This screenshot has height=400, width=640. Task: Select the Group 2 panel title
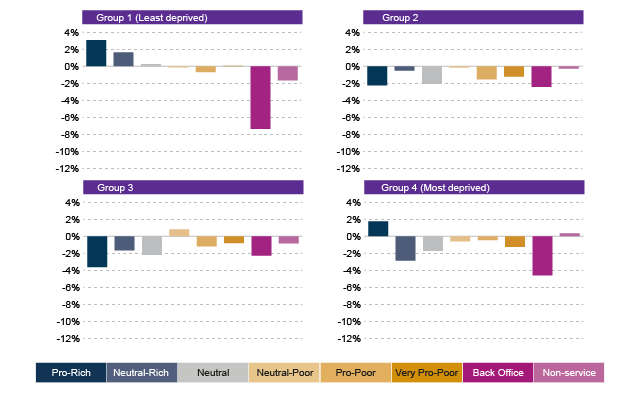pos(473,18)
